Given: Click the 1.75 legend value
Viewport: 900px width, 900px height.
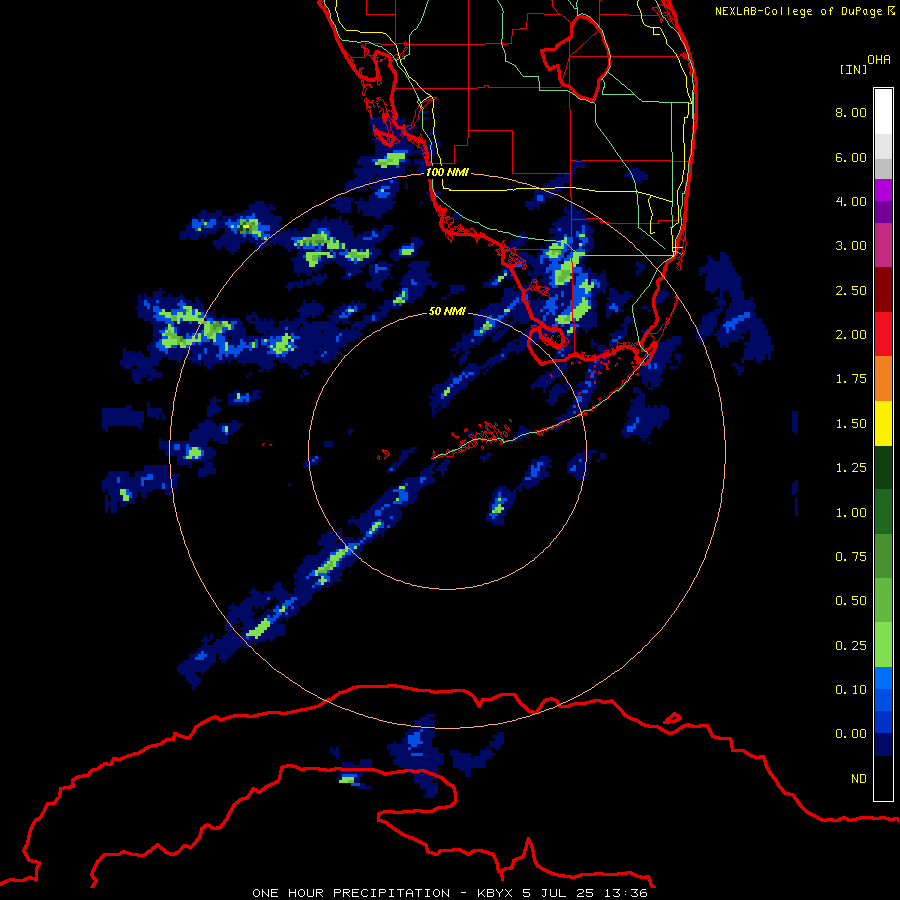Looking at the screenshot, I should tap(851, 379).
